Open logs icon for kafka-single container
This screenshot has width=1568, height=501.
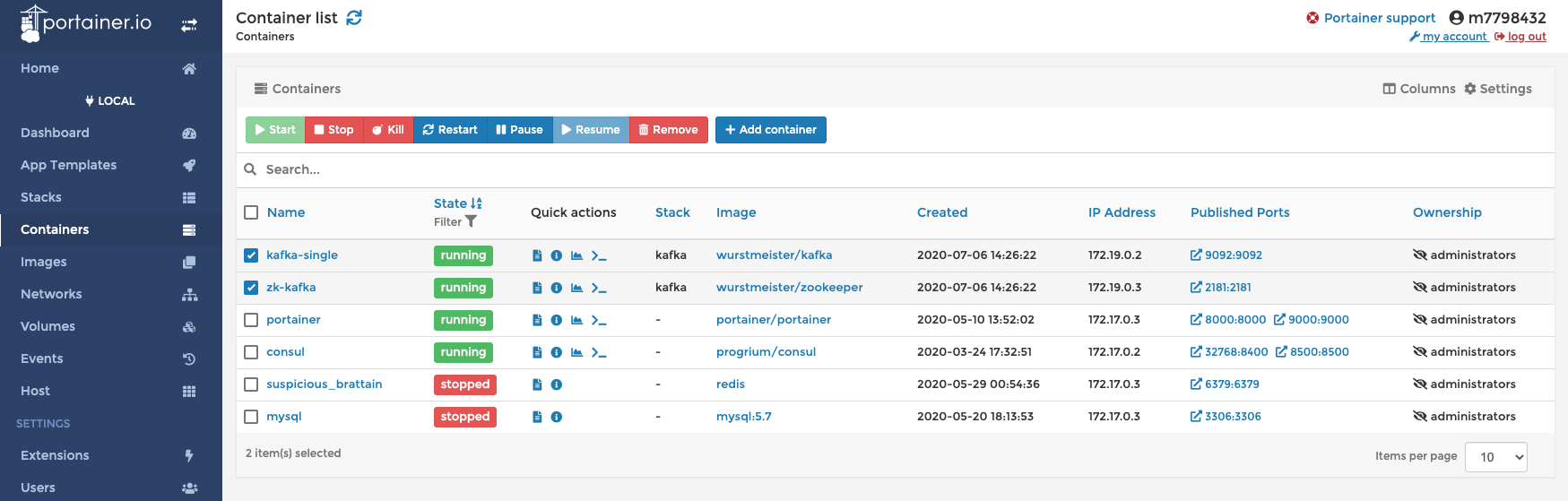[537, 255]
